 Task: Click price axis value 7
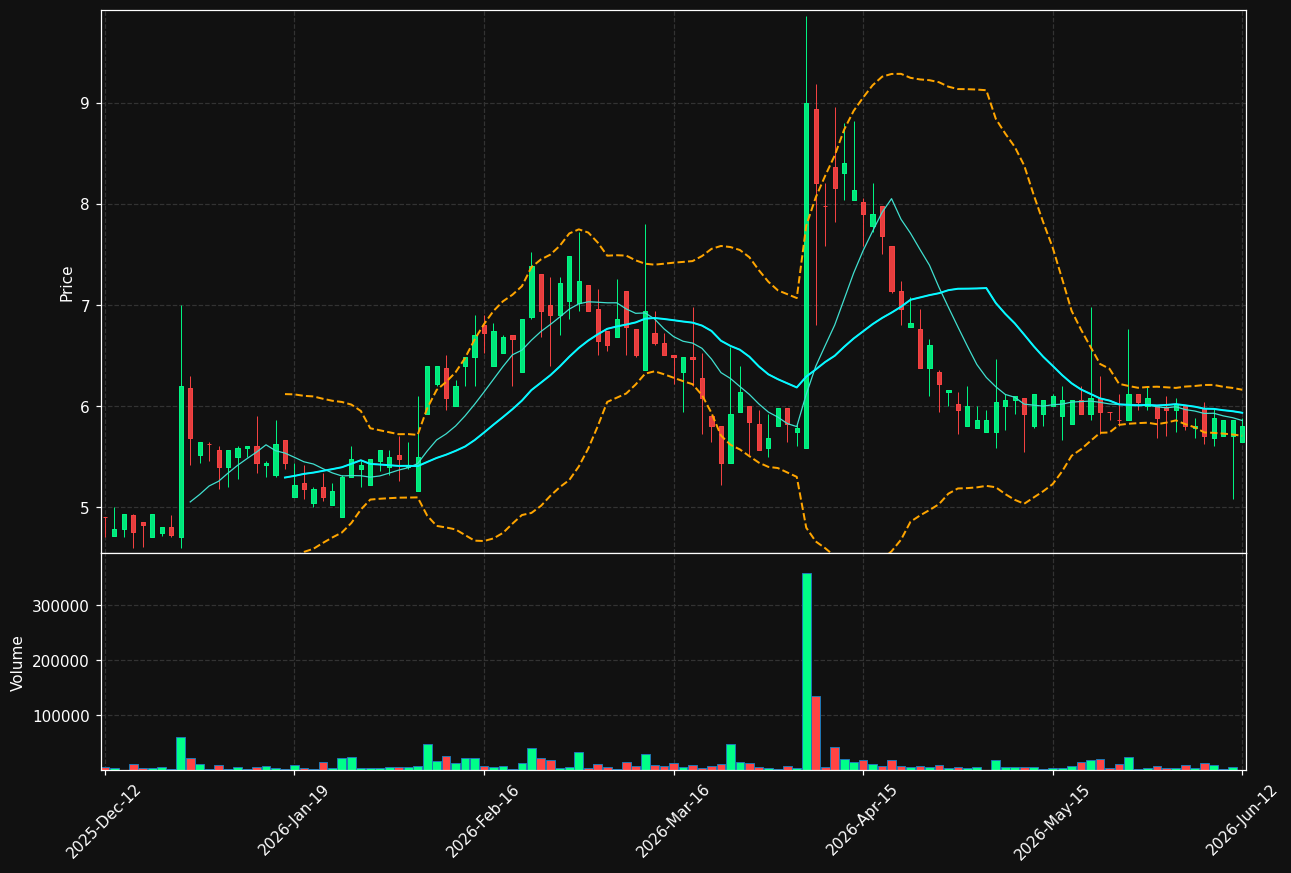(84, 305)
